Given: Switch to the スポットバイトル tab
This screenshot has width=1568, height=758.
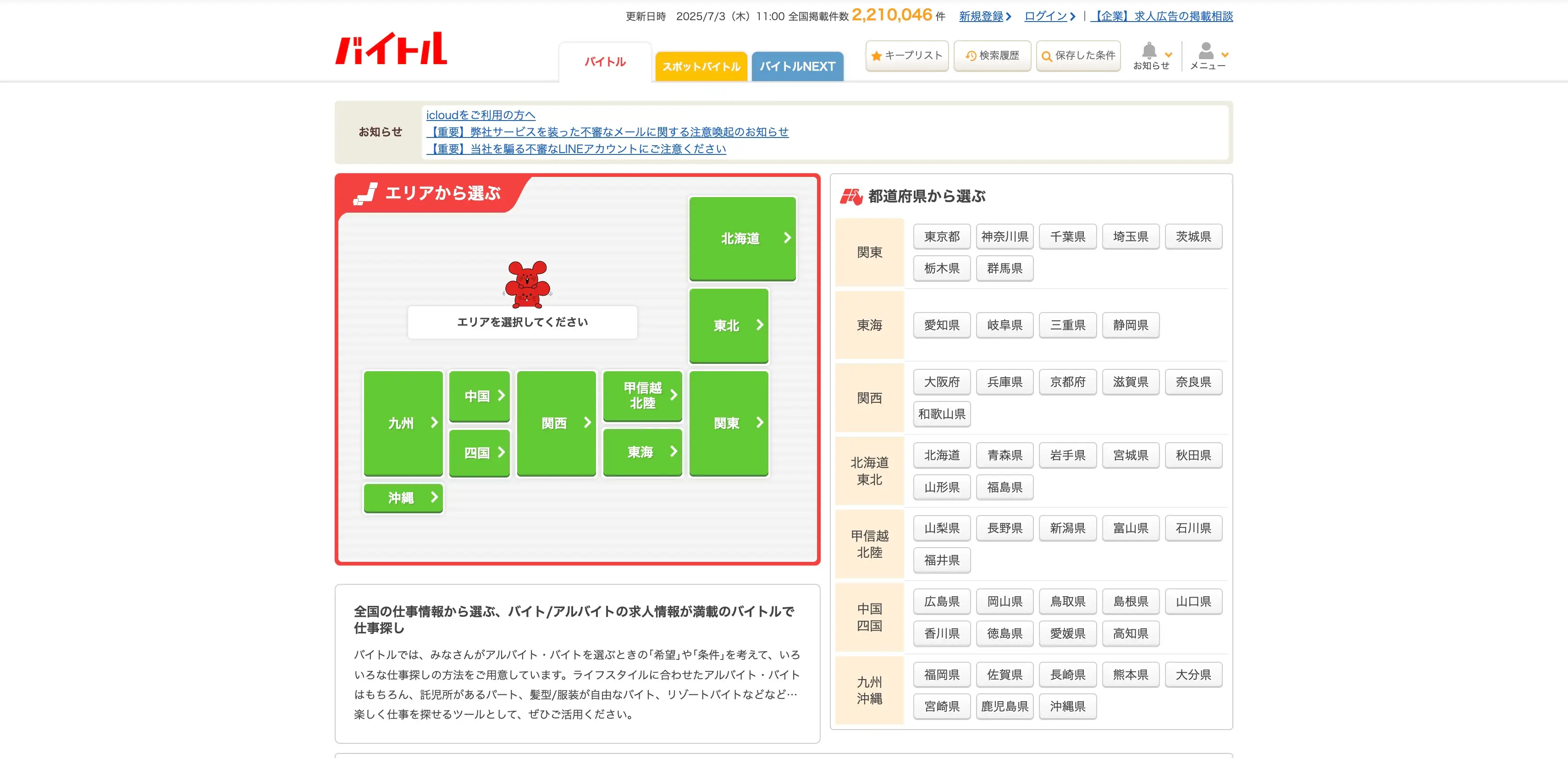Looking at the screenshot, I should point(701,66).
